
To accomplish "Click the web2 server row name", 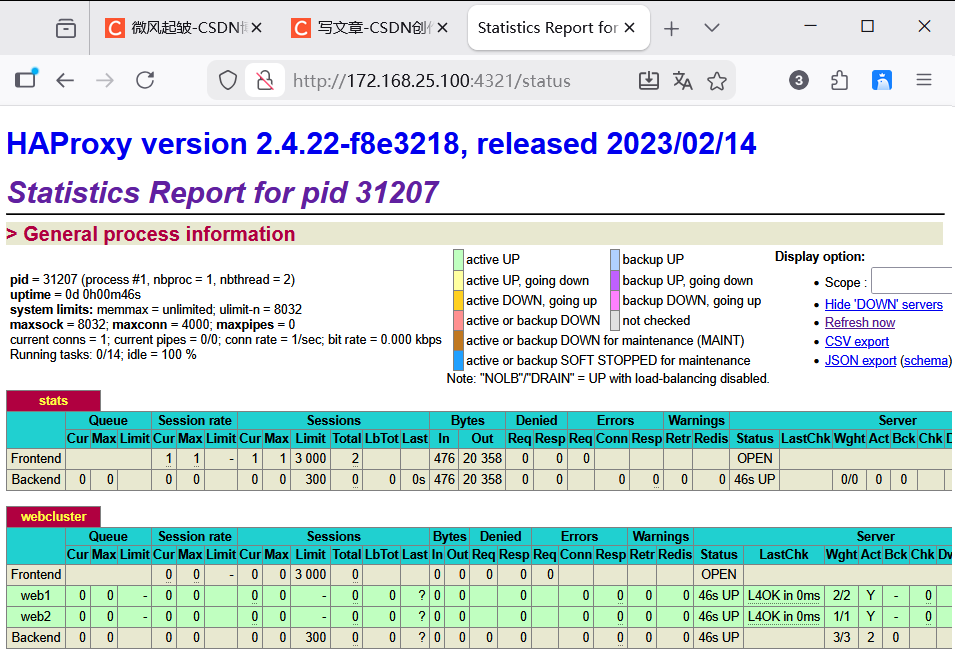I will tap(35, 617).
